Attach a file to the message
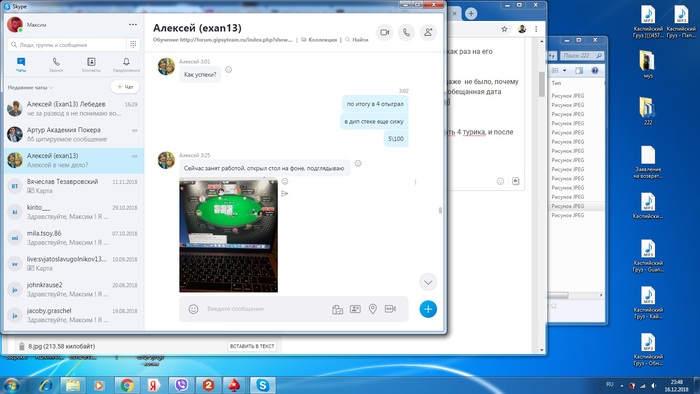 pyautogui.click(x=338, y=309)
